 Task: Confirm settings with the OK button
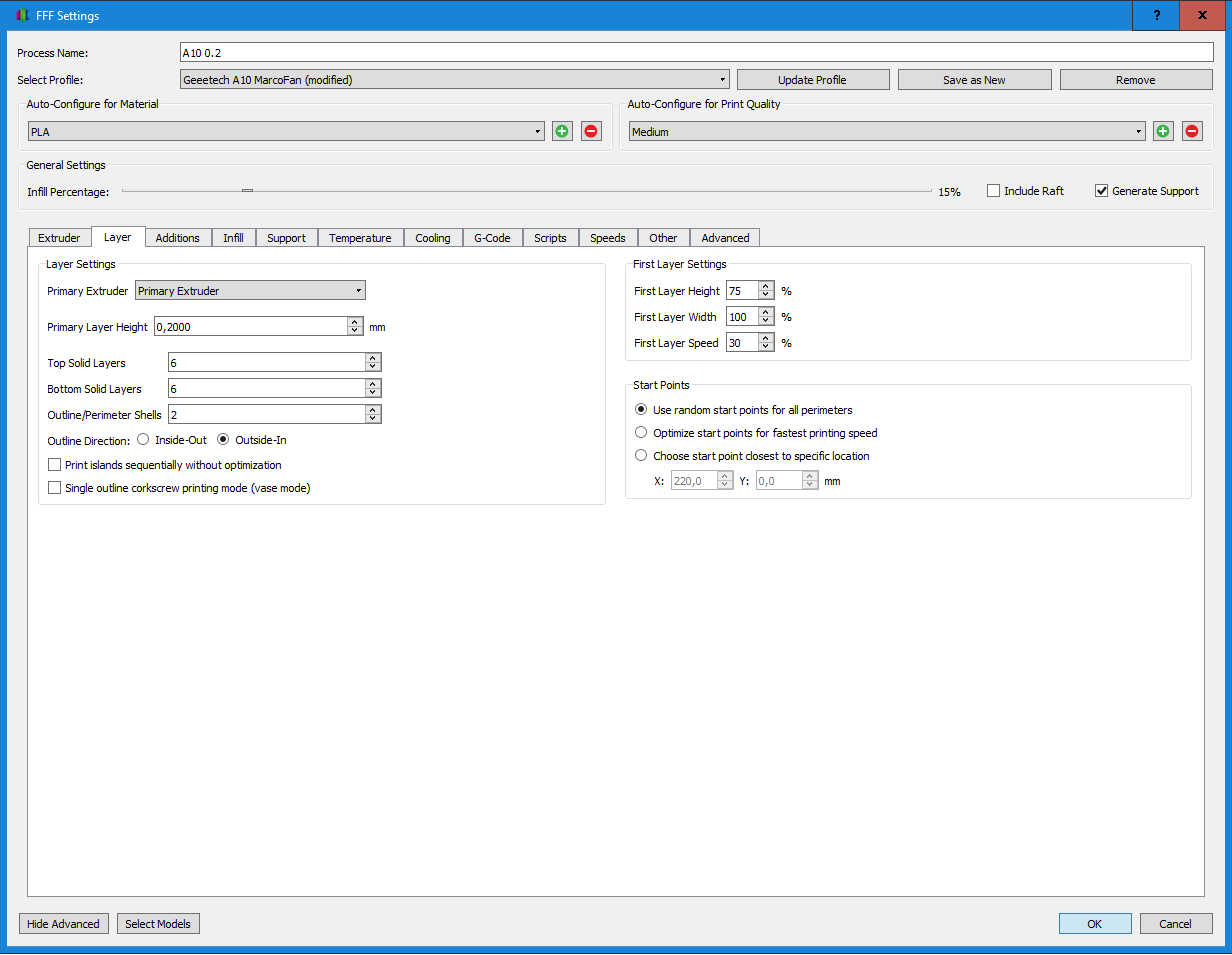coord(1095,924)
